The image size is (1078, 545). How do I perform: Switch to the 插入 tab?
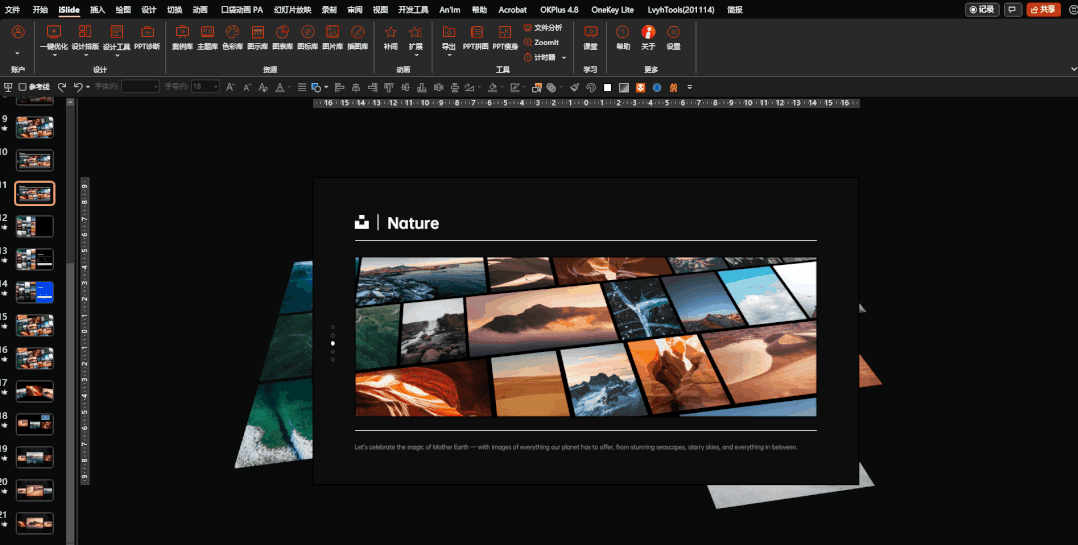pyautogui.click(x=98, y=10)
